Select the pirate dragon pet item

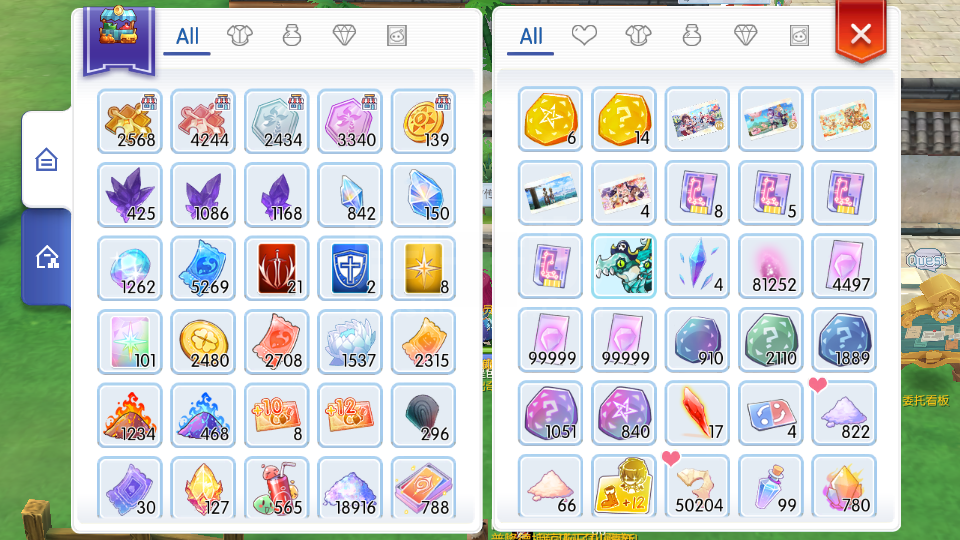pyautogui.click(x=624, y=266)
